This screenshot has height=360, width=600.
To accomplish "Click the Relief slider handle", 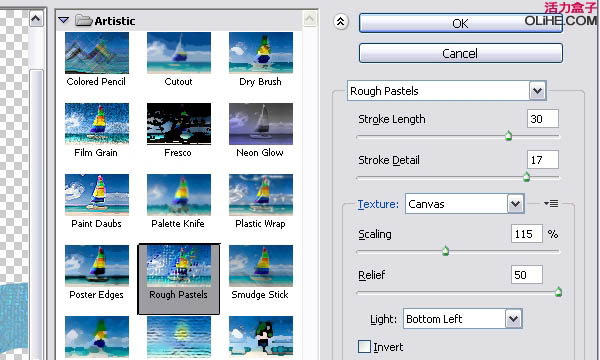I will [558, 292].
